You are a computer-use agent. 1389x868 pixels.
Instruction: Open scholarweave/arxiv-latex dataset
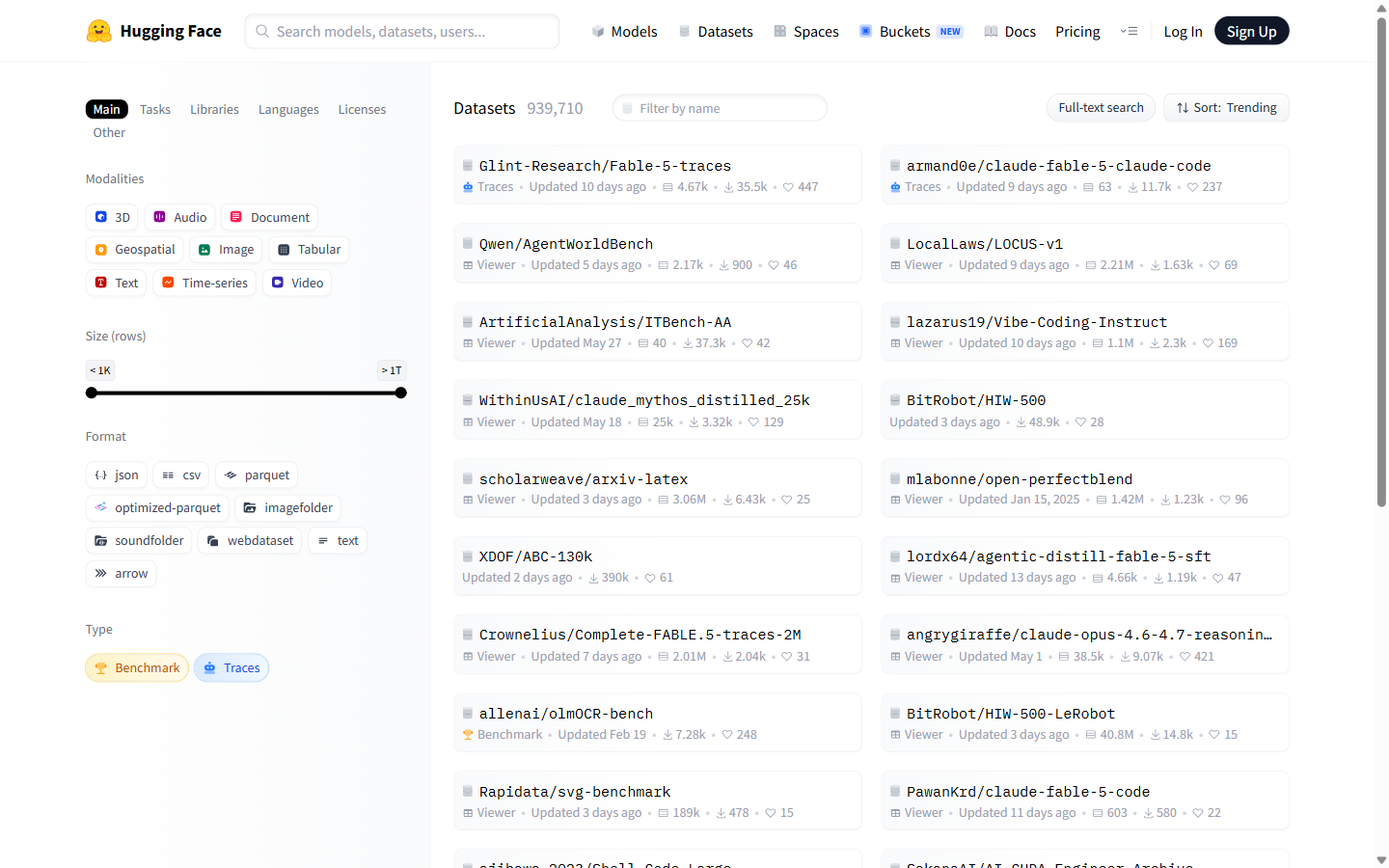(658, 489)
